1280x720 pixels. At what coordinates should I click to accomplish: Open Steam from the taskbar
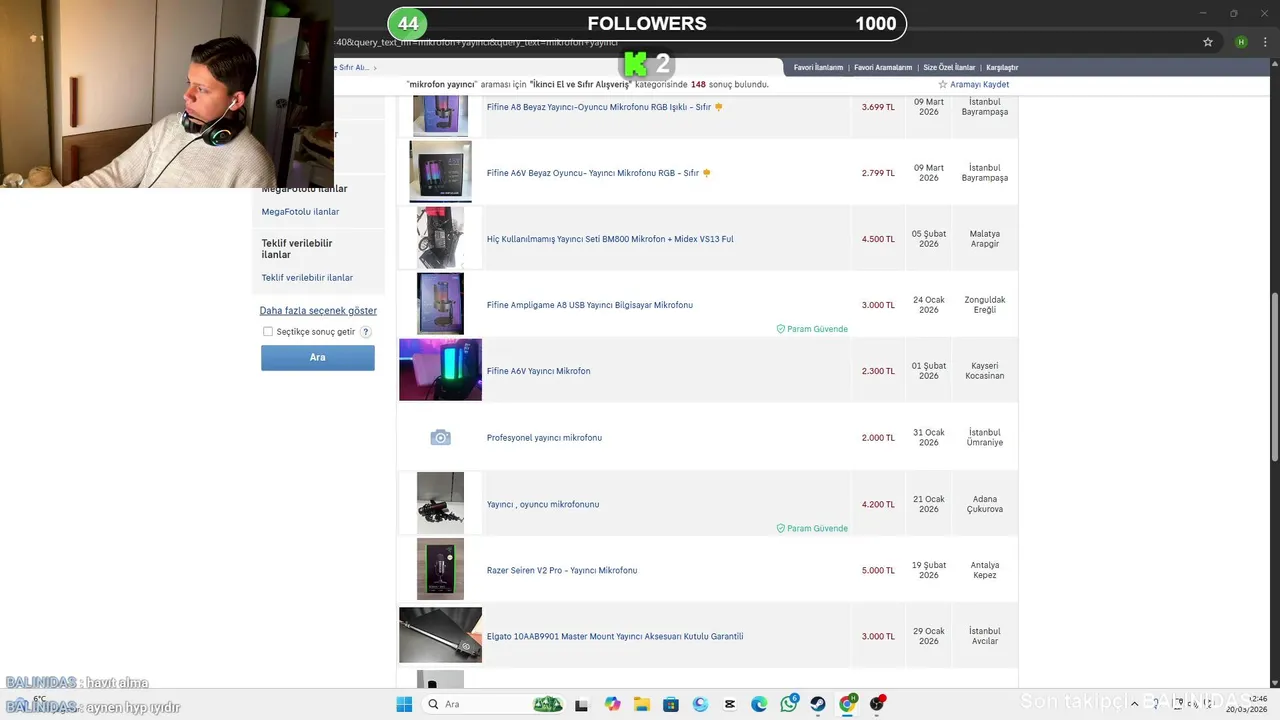[818, 704]
